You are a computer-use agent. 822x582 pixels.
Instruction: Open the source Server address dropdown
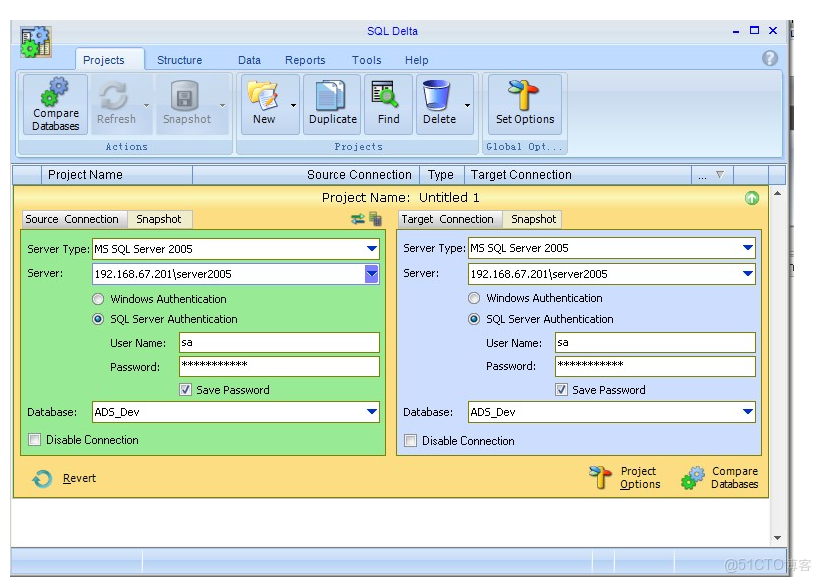click(371, 273)
